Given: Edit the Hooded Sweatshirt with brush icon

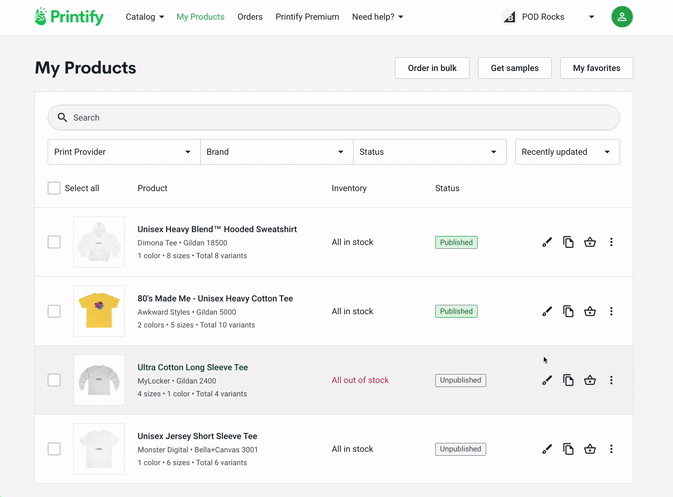Looking at the screenshot, I should (547, 242).
